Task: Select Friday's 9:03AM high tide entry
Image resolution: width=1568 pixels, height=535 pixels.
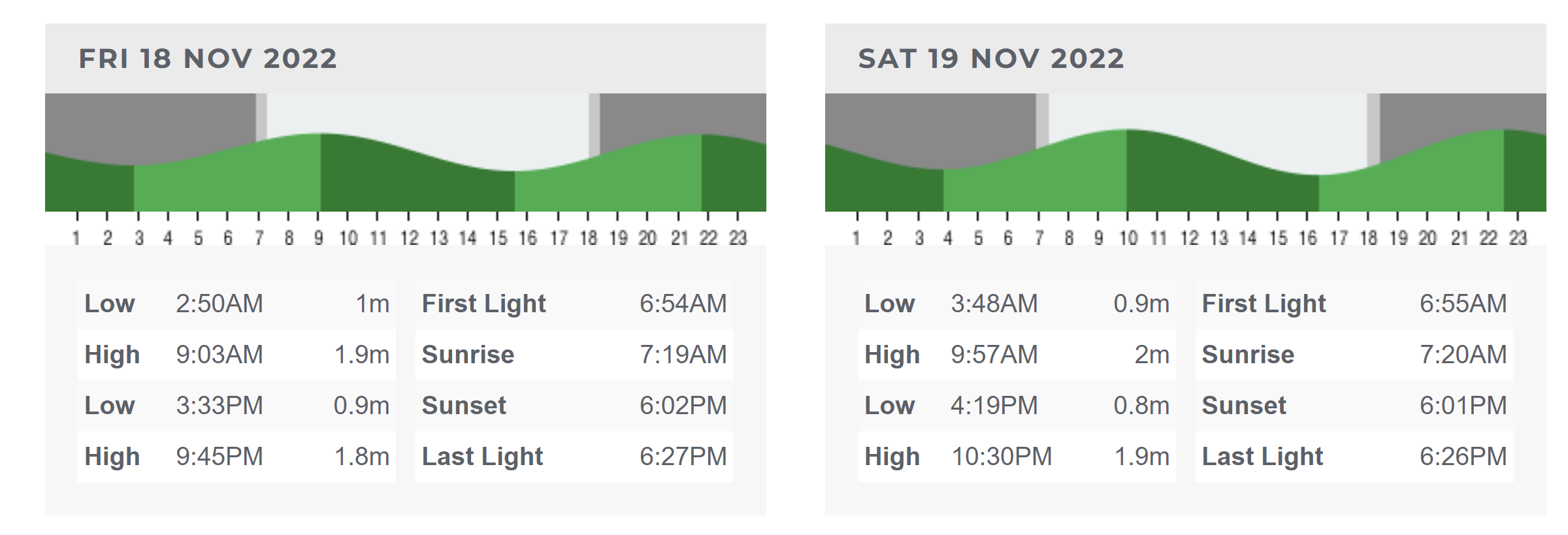Action: pos(237,355)
